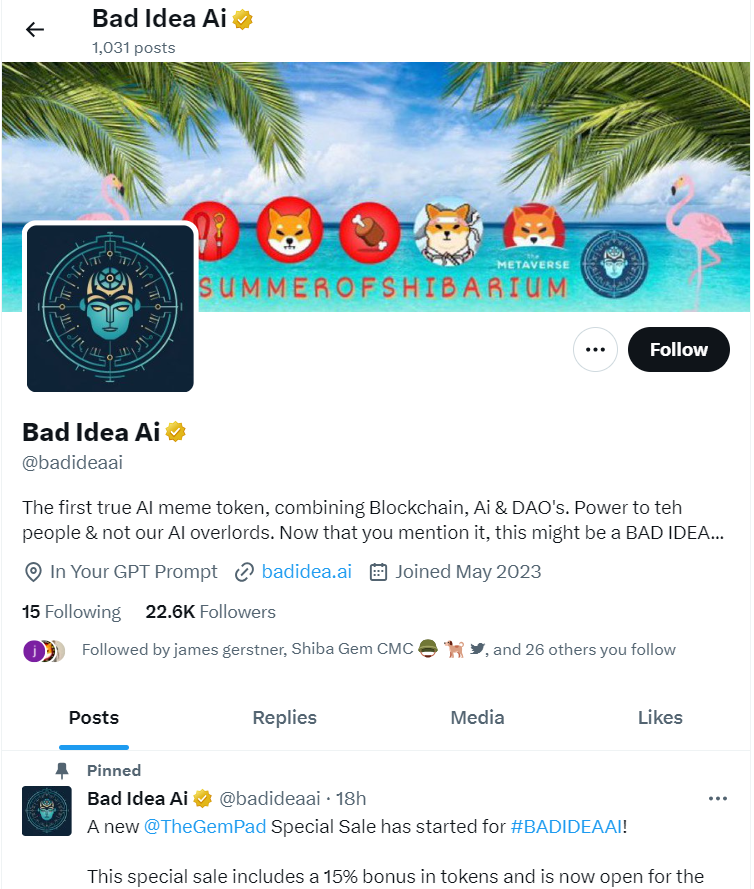Click the location pin icon
The width and height of the screenshot is (754, 889).
click(x=33, y=573)
